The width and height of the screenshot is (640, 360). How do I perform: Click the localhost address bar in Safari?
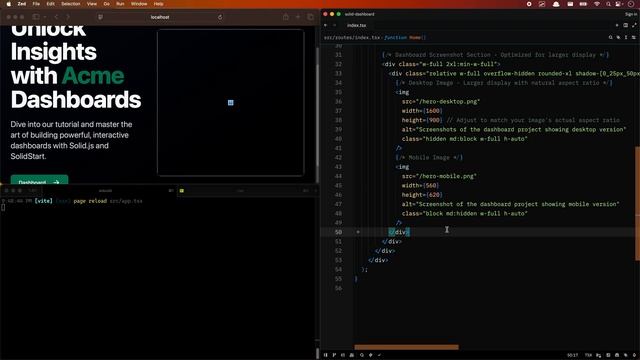(160, 17)
